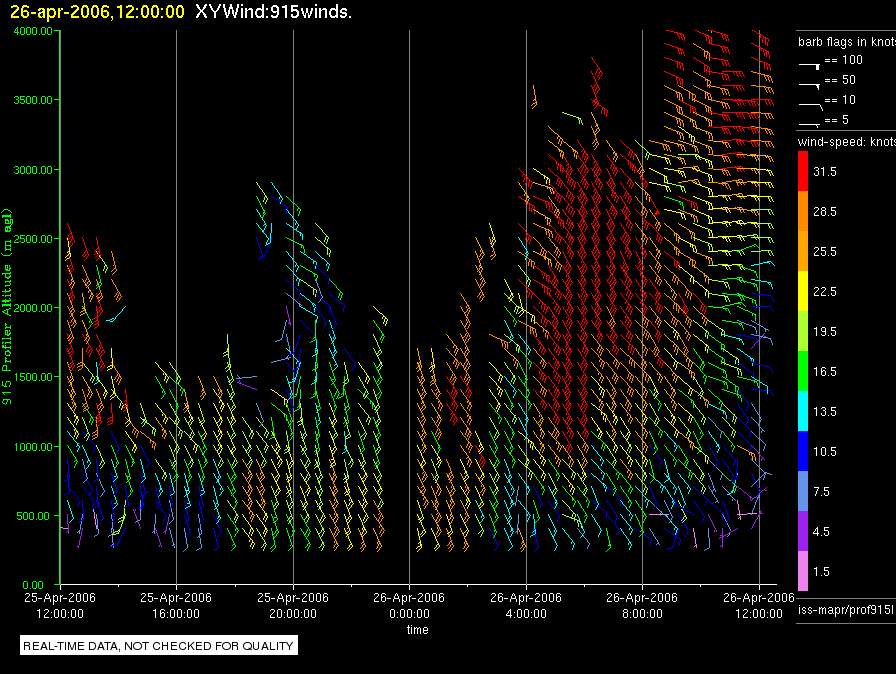Click the XYWind:915winds. plot title
The height and width of the screenshot is (674, 896).
(x=273, y=11)
